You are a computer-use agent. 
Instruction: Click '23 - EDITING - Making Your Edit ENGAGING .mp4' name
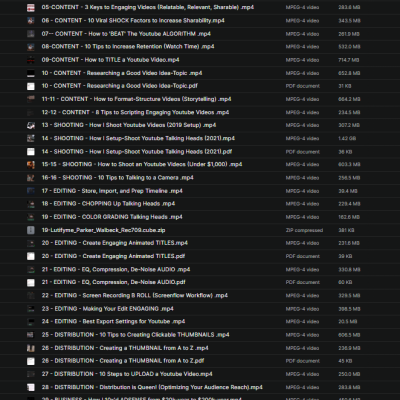tap(108, 309)
